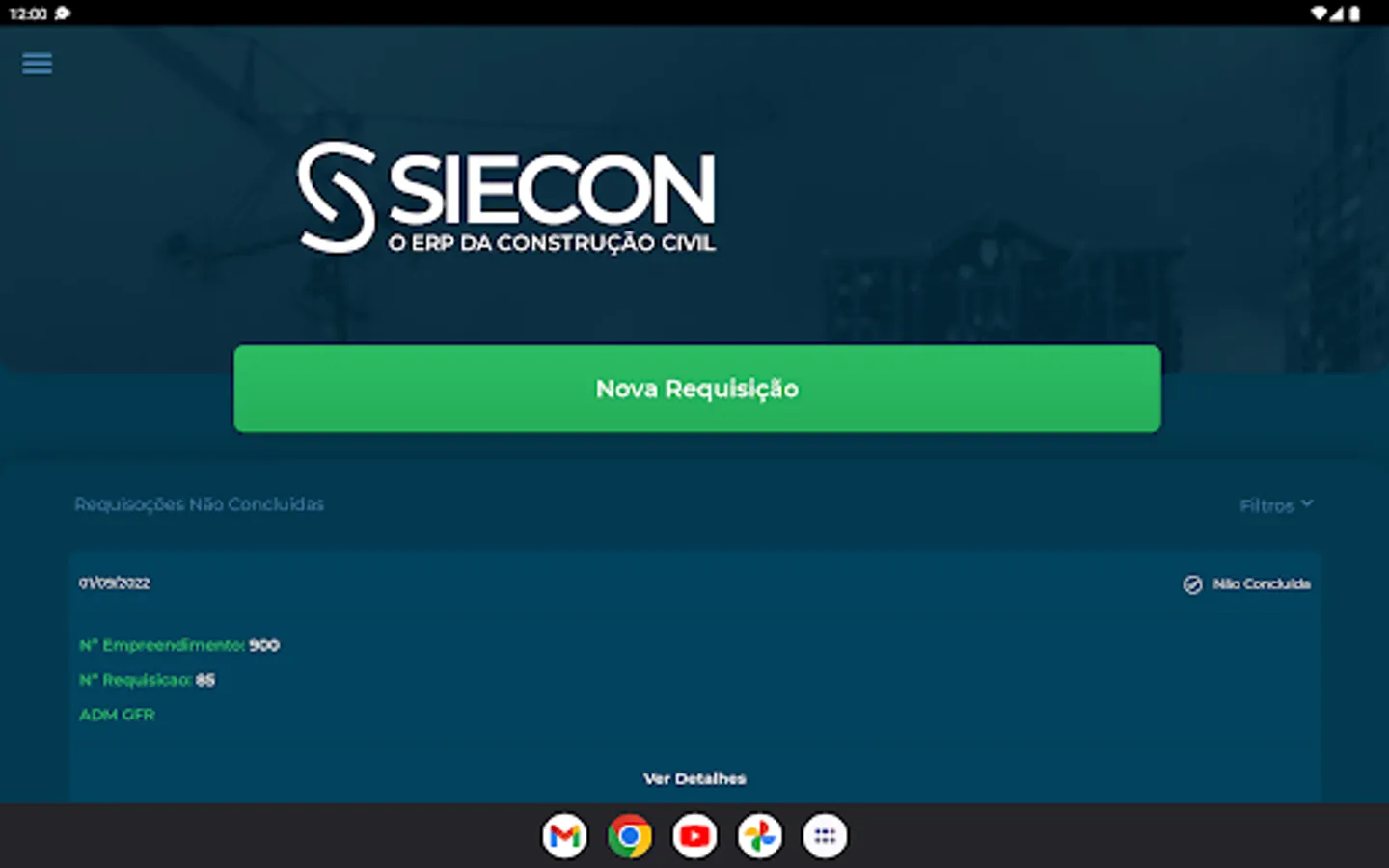Click the 12:00 status bar clock

point(28,14)
